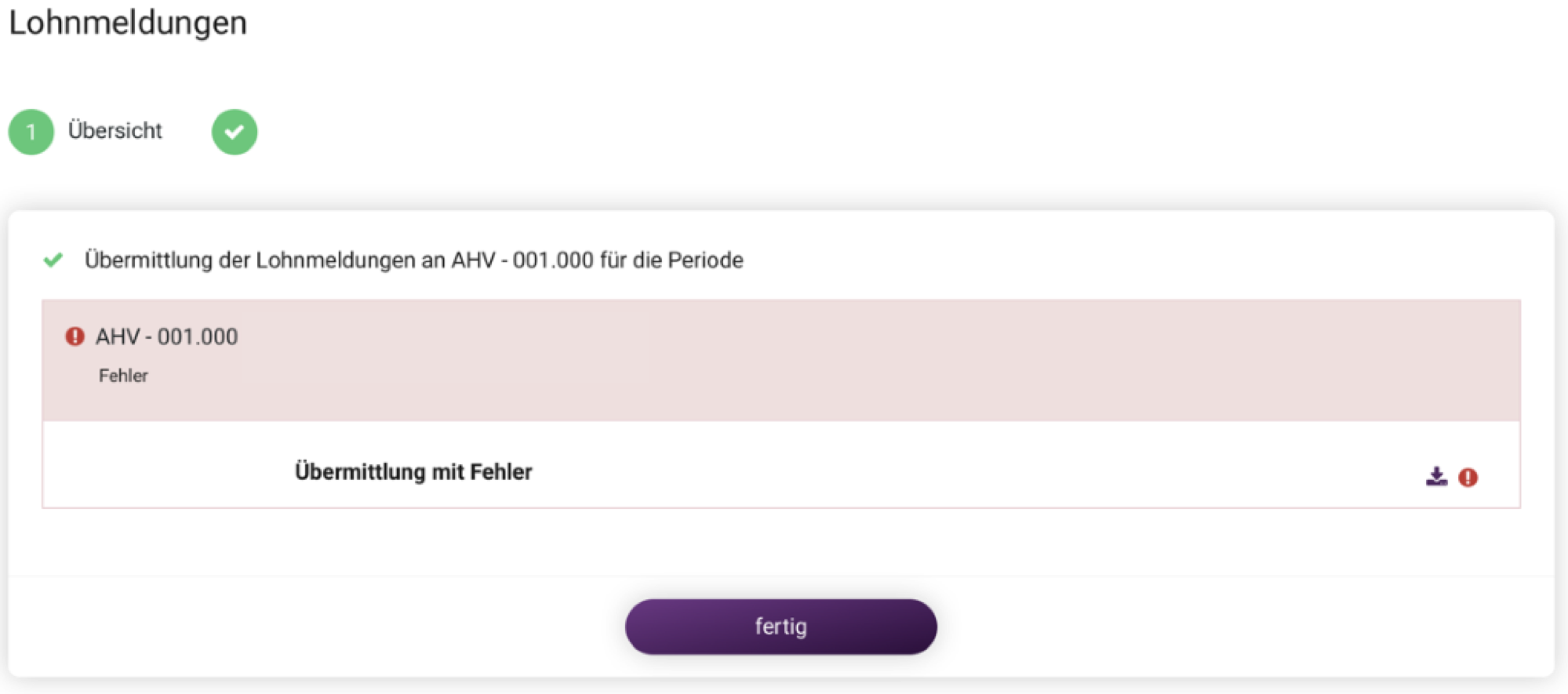Open the red error icon beside download

[1468, 478]
